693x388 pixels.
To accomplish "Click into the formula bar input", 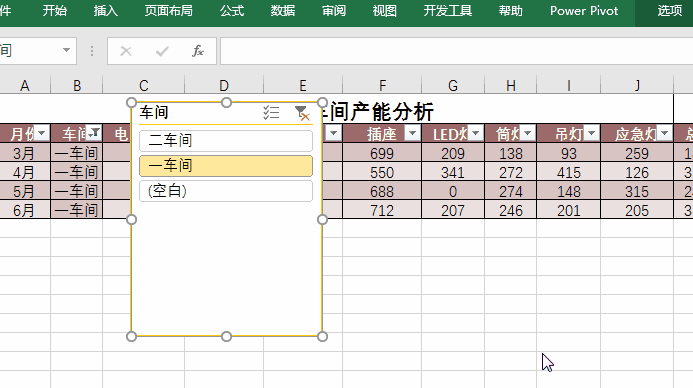I will [456, 51].
